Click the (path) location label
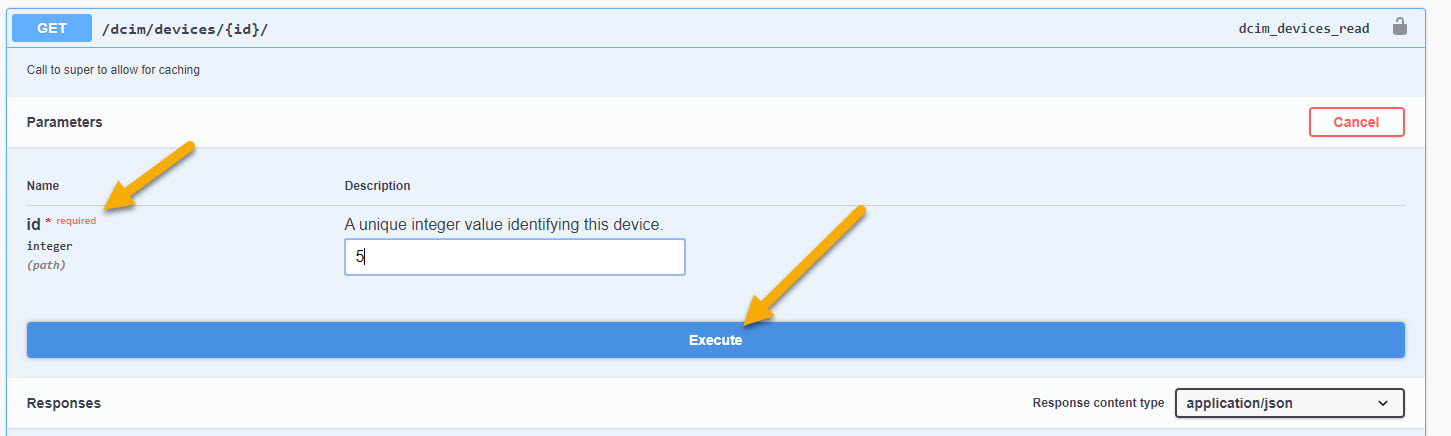1451x436 pixels. tap(46, 265)
